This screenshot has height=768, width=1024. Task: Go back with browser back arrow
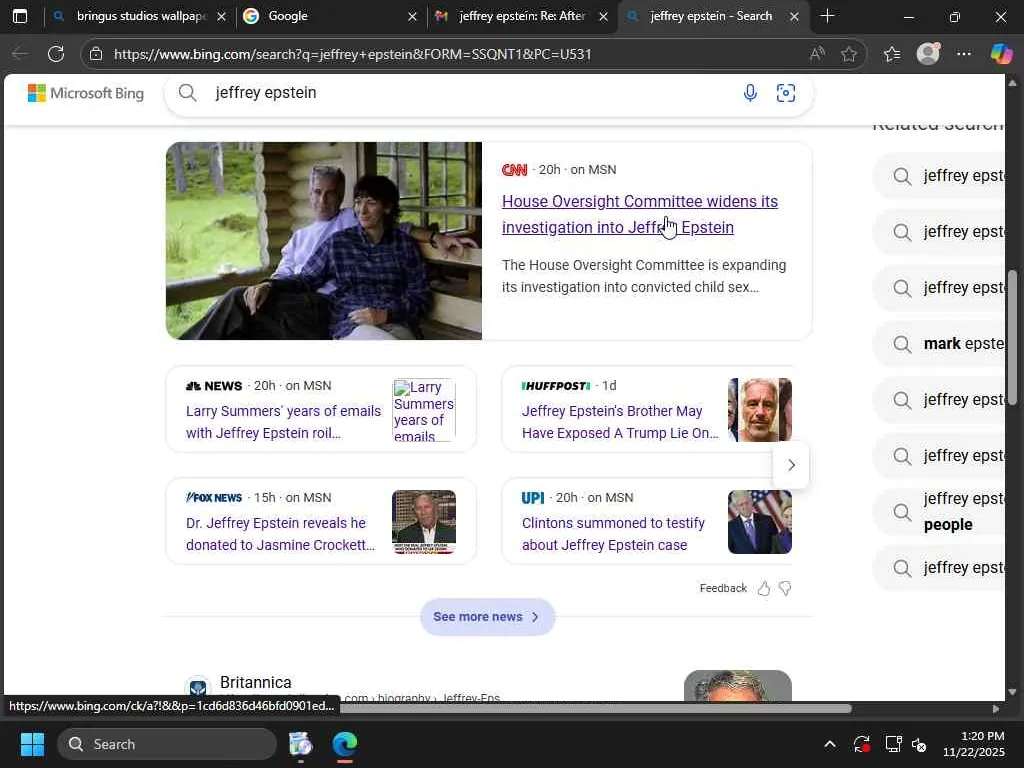pos(20,54)
